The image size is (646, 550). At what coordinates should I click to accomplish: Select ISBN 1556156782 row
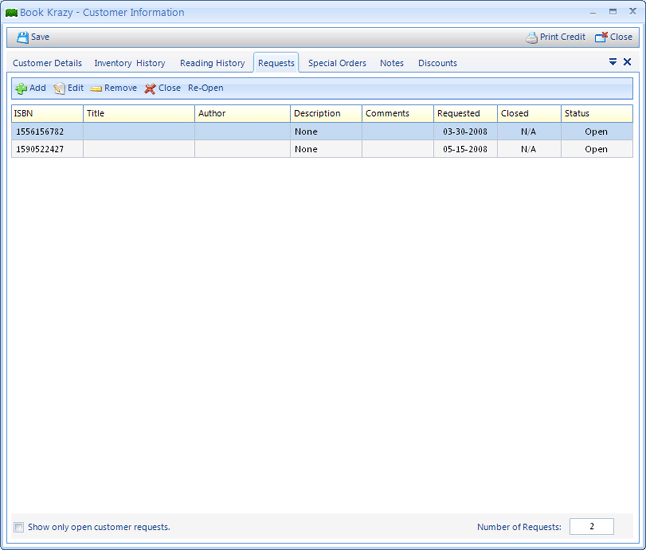click(x=322, y=131)
